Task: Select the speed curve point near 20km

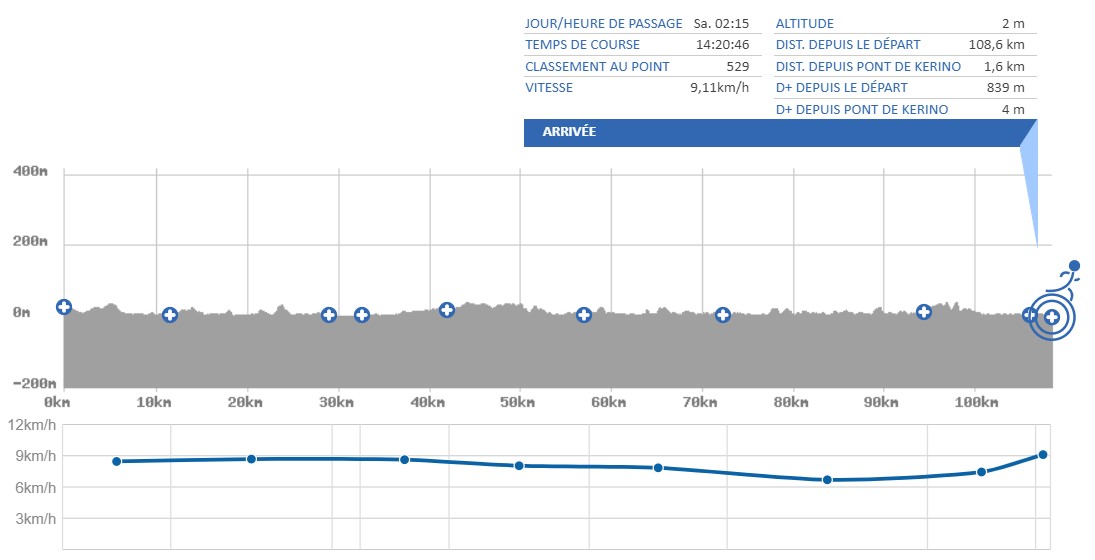Action: (x=251, y=459)
